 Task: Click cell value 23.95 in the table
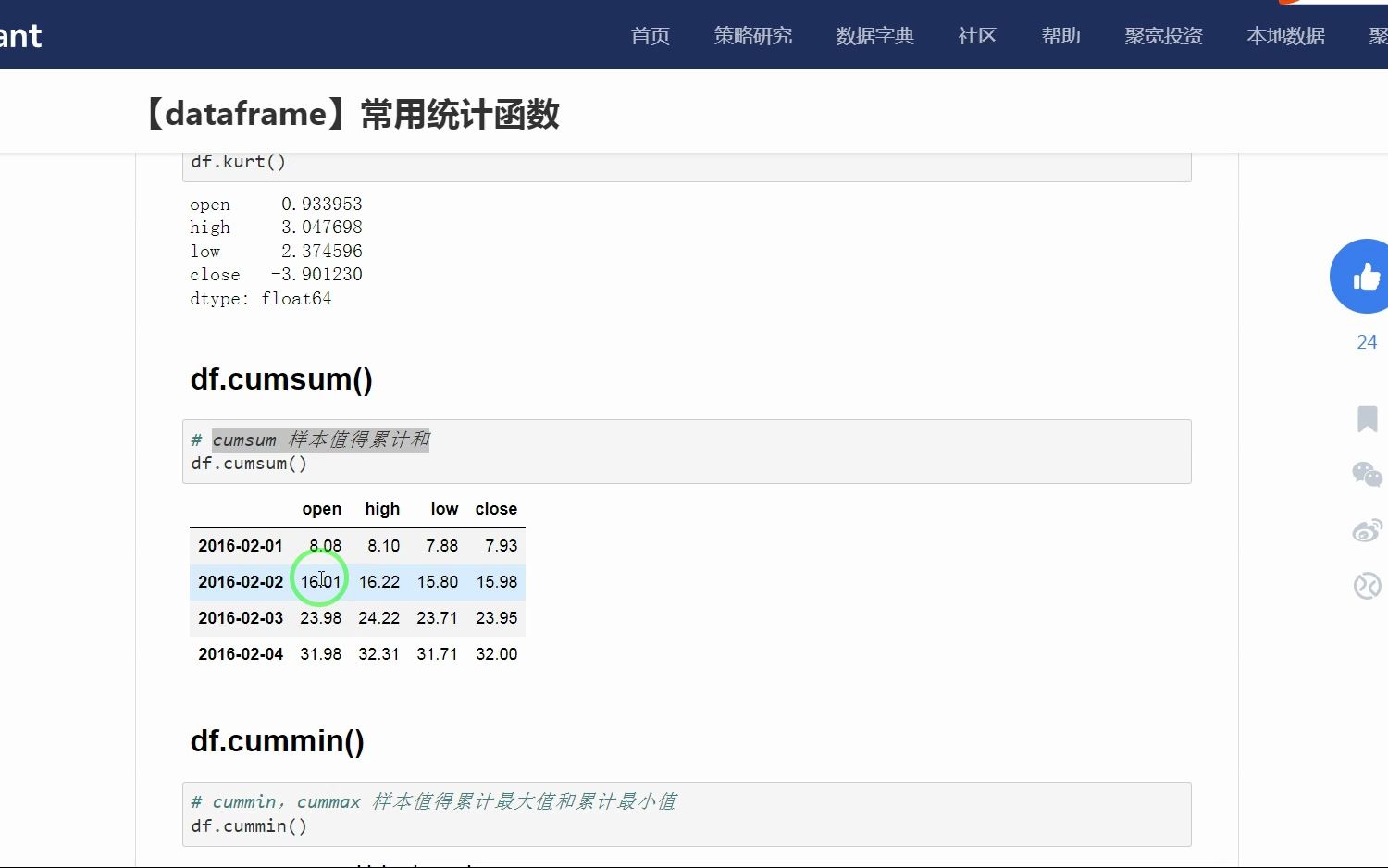[x=497, y=618]
